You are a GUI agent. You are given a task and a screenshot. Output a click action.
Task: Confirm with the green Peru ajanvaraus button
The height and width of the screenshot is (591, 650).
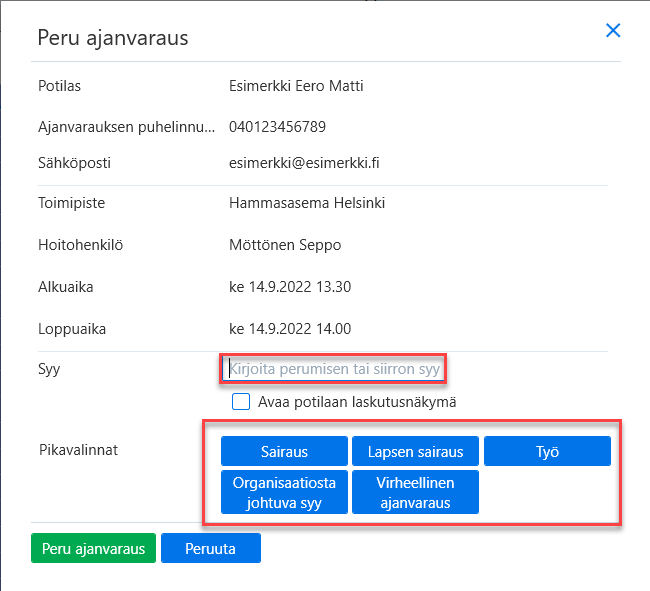(93, 548)
